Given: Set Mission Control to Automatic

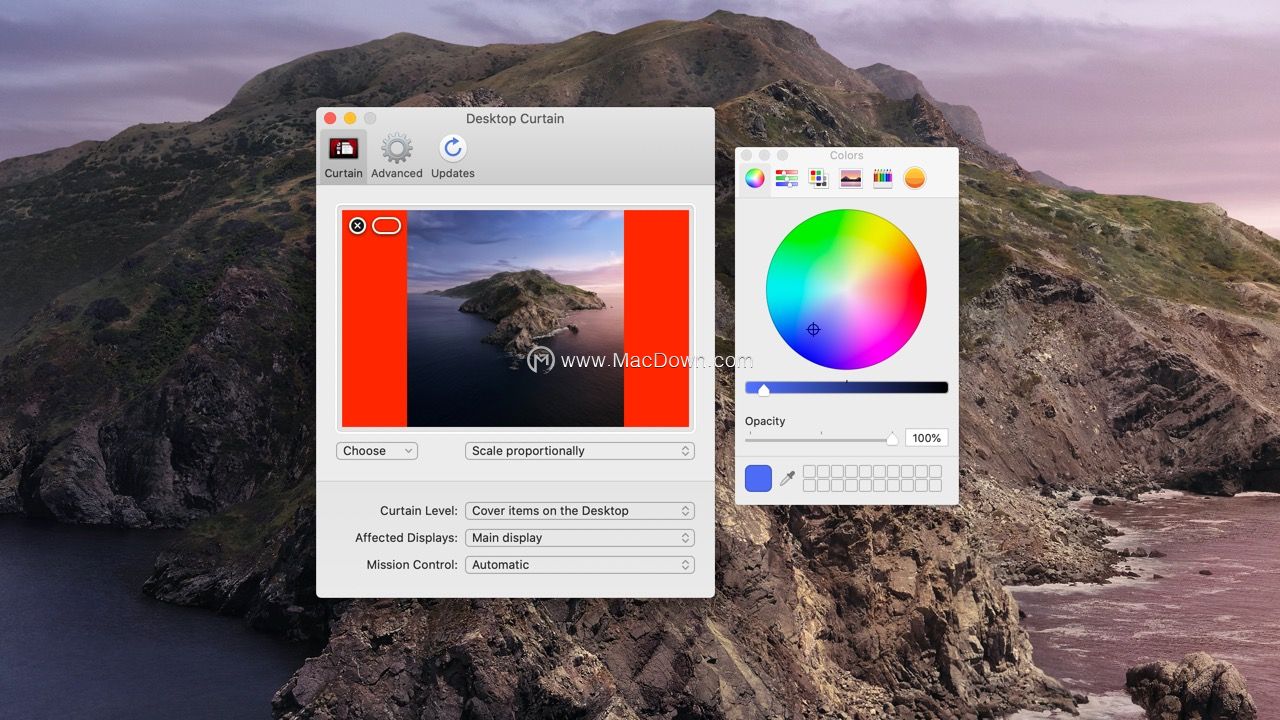Looking at the screenshot, I should [579, 565].
